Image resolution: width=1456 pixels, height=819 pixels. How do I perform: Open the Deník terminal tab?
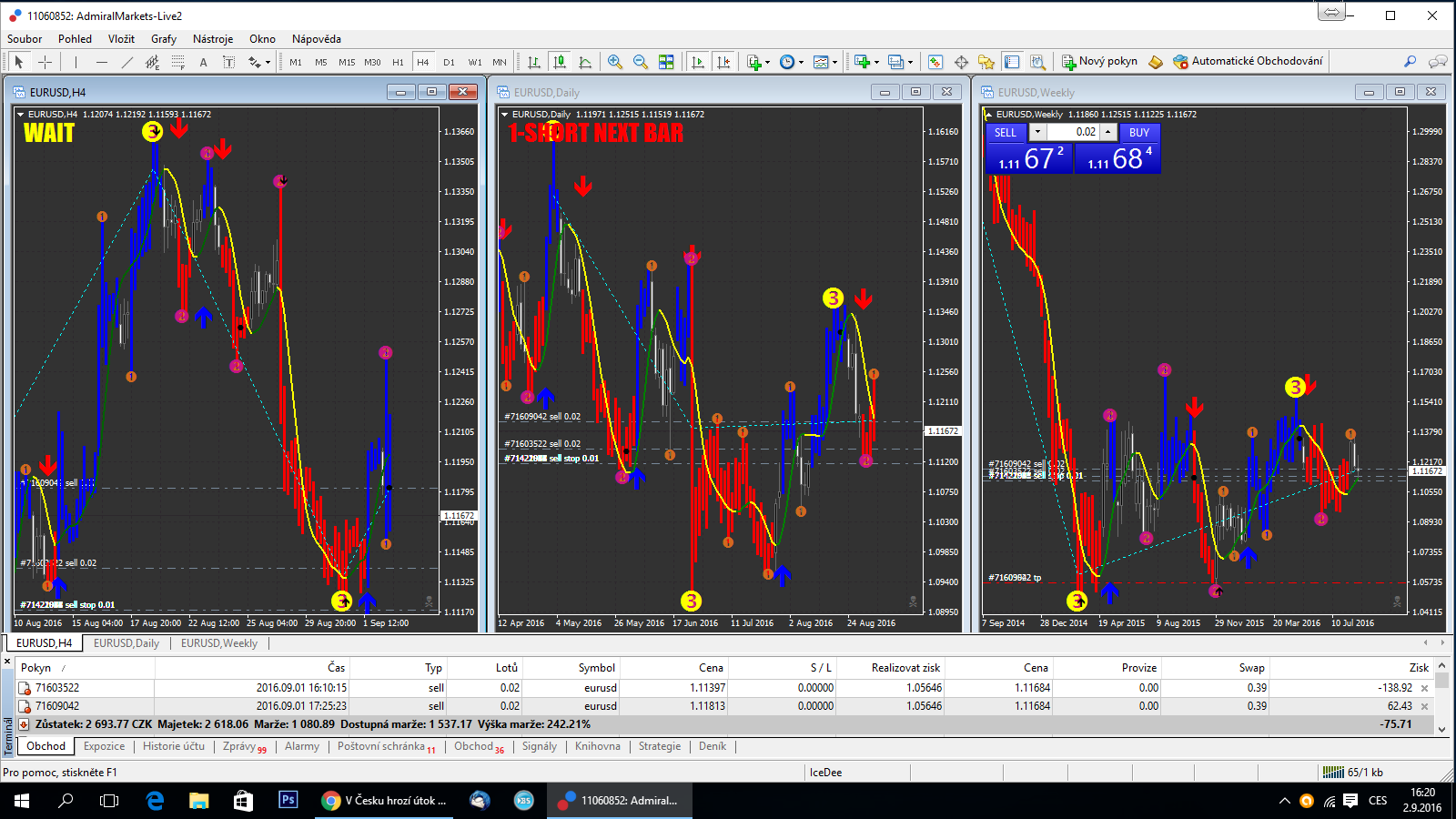(x=713, y=746)
